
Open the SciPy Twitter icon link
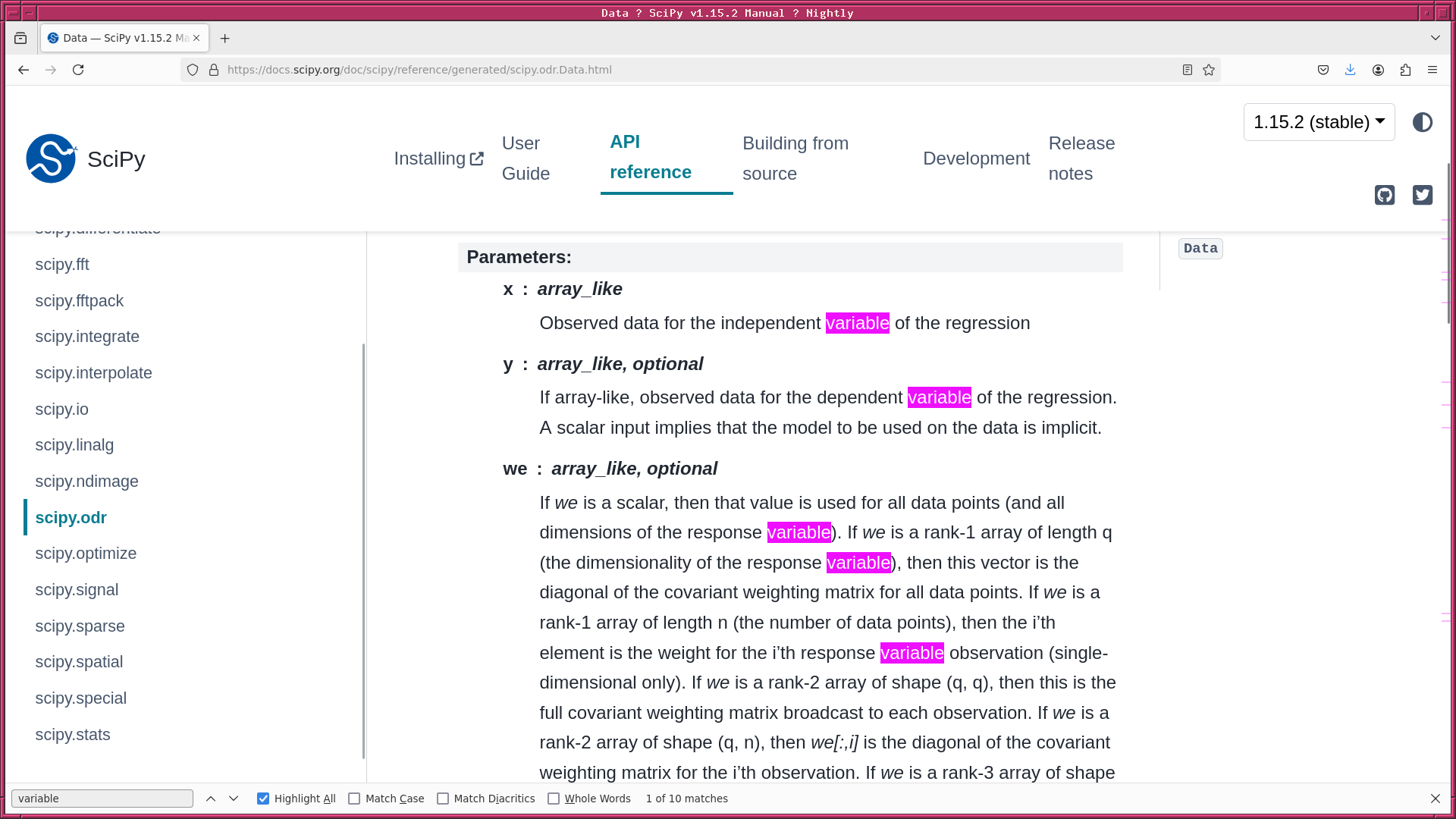pyautogui.click(x=1422, y=195)
